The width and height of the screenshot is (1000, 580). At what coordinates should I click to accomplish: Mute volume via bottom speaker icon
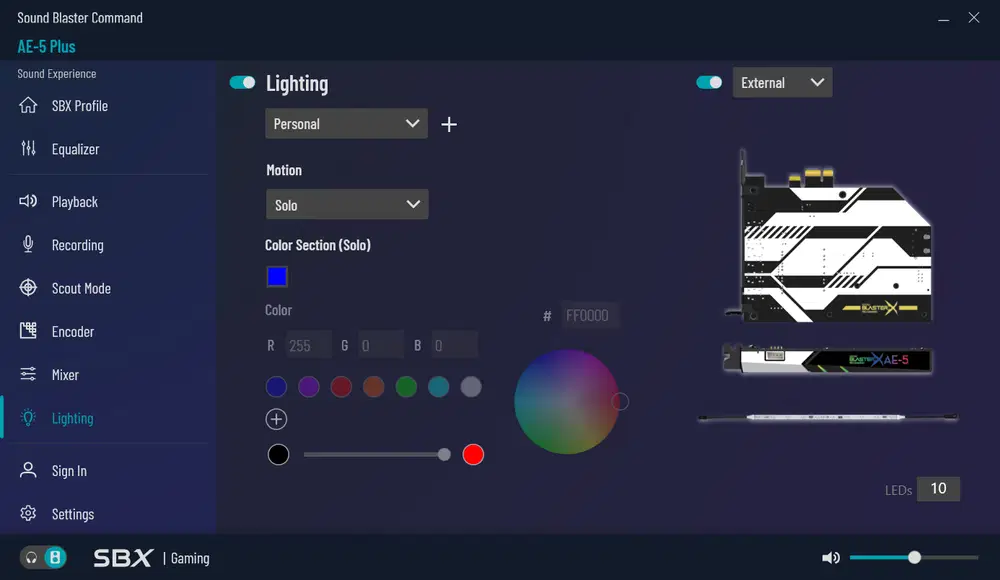(830, 558)
